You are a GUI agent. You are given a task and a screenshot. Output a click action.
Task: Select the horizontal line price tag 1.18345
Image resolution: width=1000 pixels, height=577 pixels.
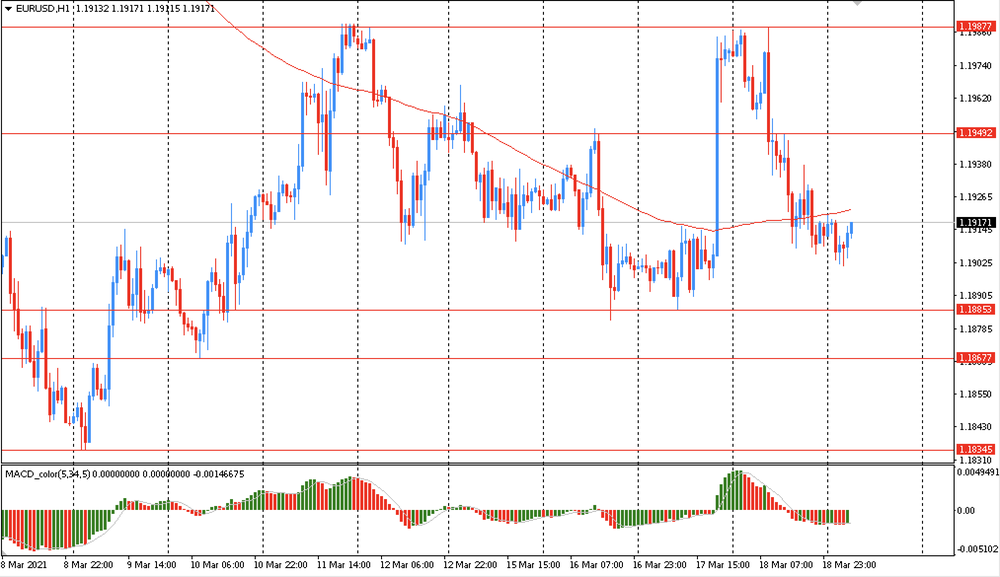pos(976,449)
